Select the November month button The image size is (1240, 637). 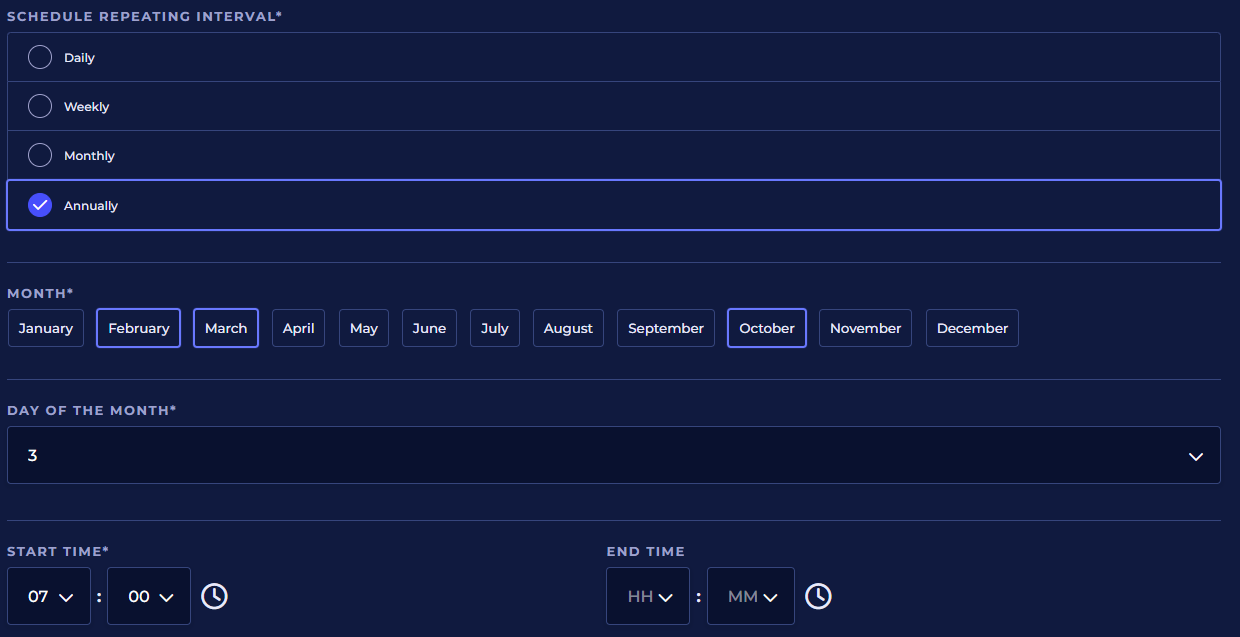(x=865, y=328)
